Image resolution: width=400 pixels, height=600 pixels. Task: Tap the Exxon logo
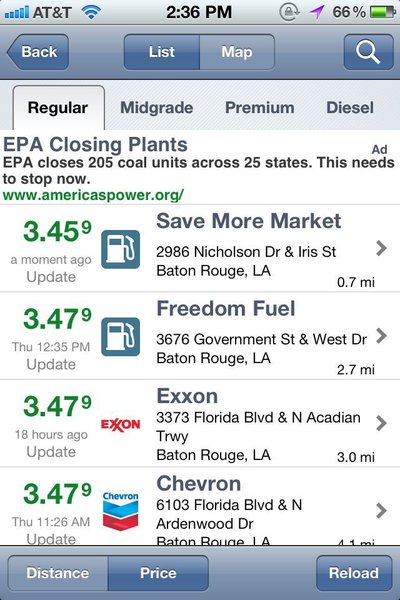[121, 424]
